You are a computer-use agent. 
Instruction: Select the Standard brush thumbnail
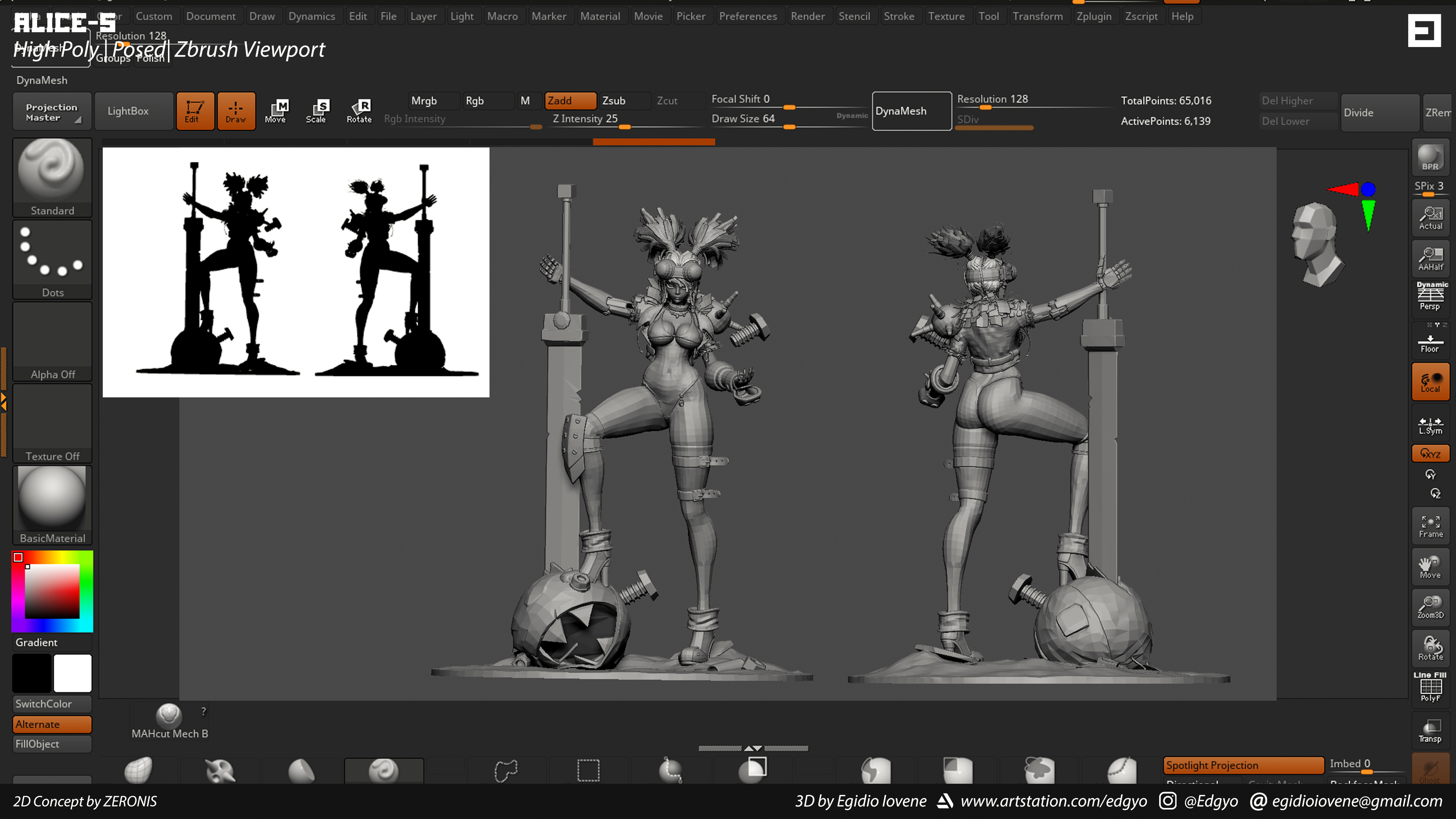tap(52, 177)
